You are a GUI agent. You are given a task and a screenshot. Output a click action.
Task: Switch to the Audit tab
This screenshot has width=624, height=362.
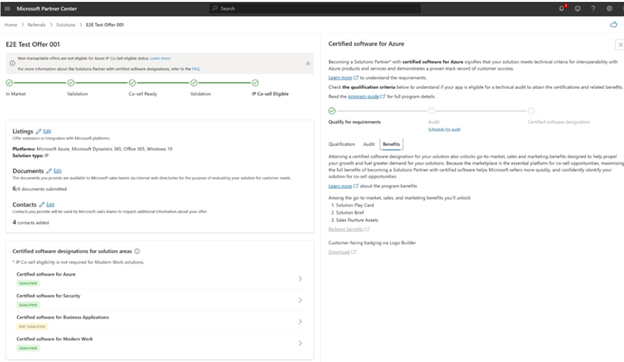tap(369, 144)
